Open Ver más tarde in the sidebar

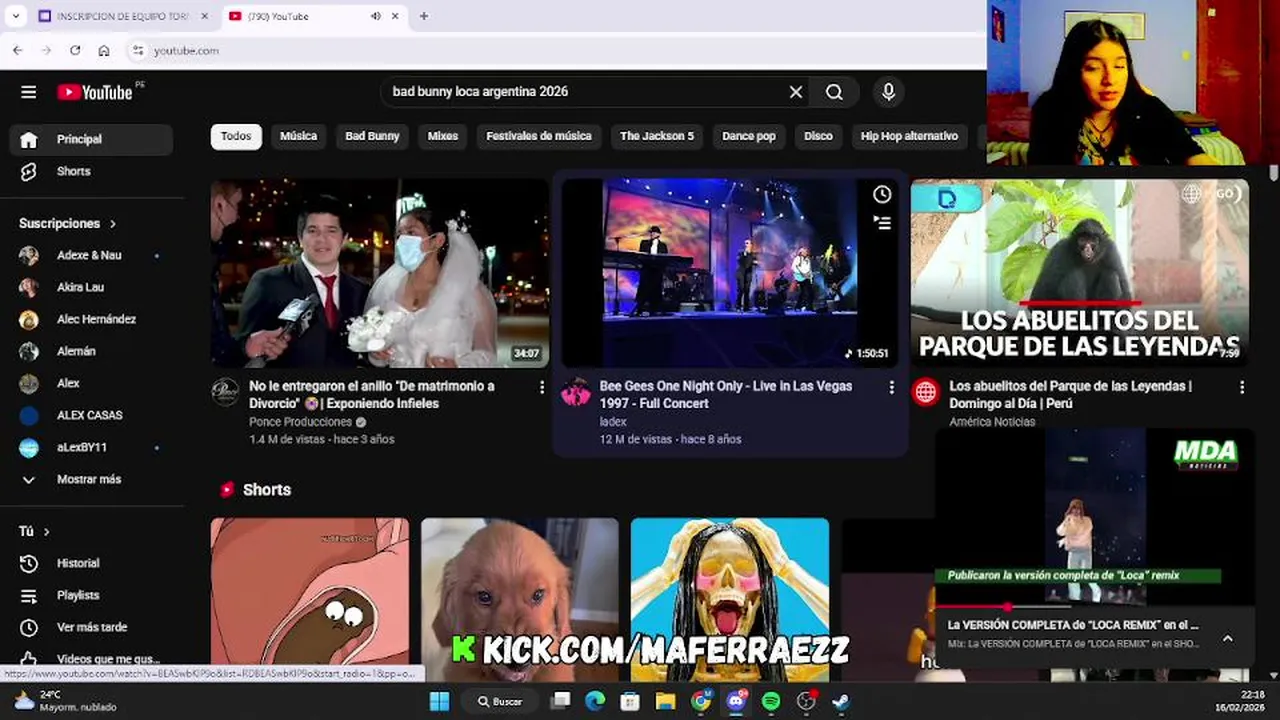pos(91,627)
